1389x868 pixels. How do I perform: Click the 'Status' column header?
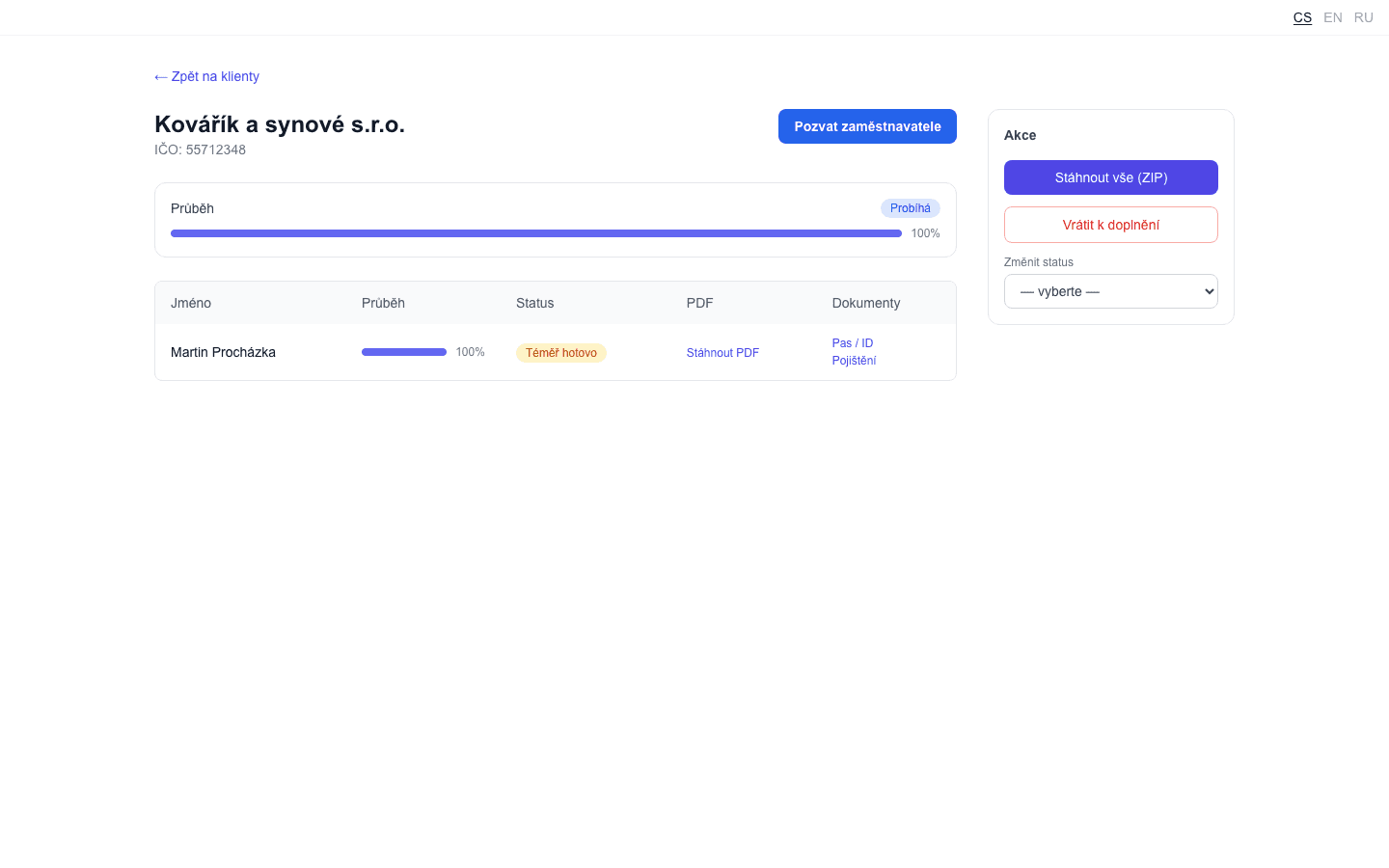[534, 303]
